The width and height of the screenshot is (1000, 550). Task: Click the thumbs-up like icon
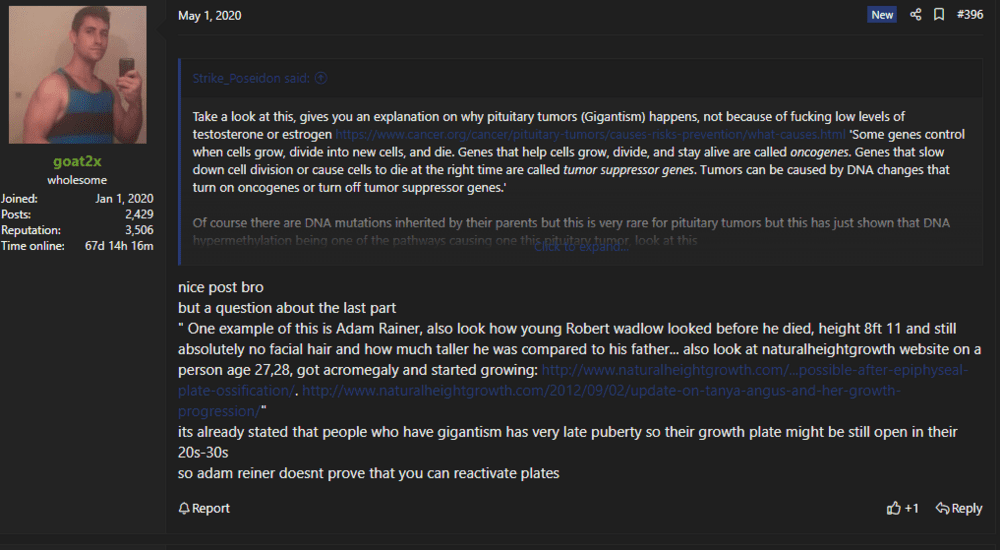(x=893, y=508)
